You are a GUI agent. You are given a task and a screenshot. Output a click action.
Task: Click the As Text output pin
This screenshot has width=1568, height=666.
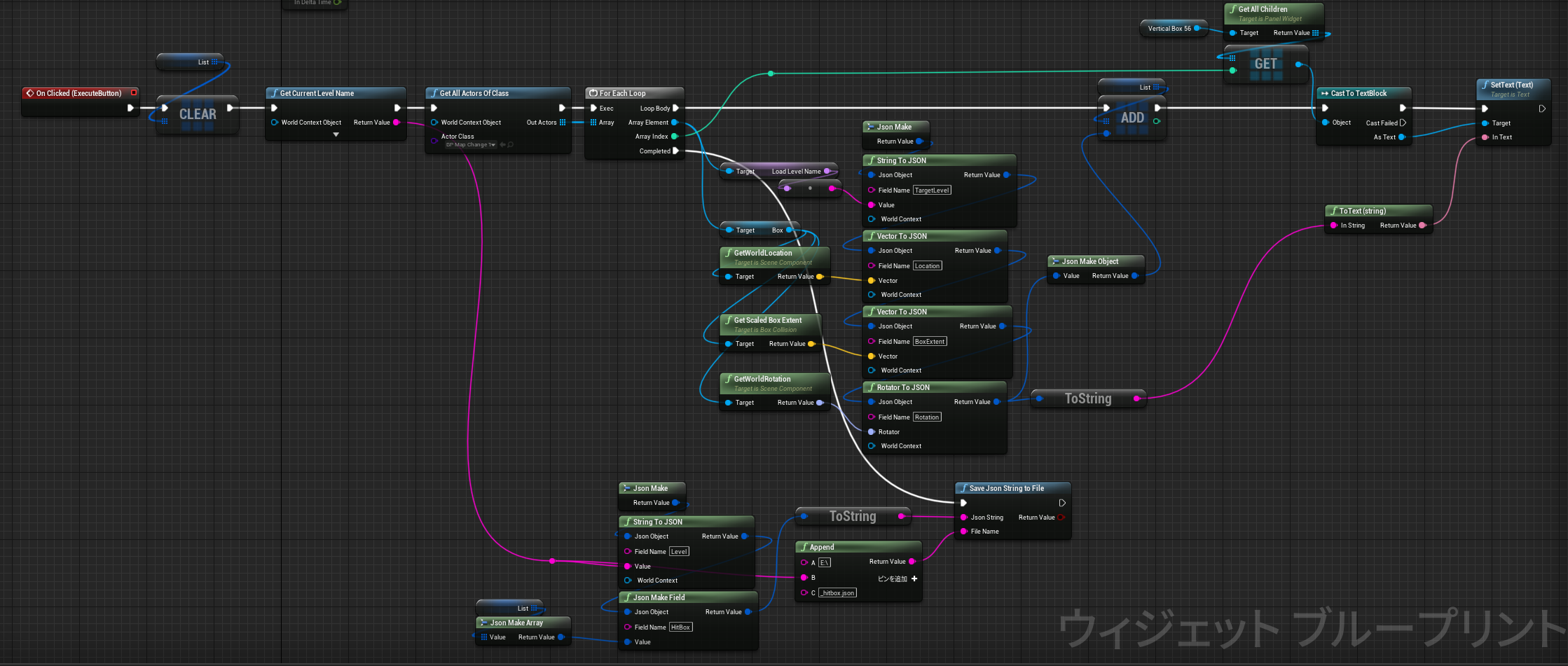(x=1402, y=137)
